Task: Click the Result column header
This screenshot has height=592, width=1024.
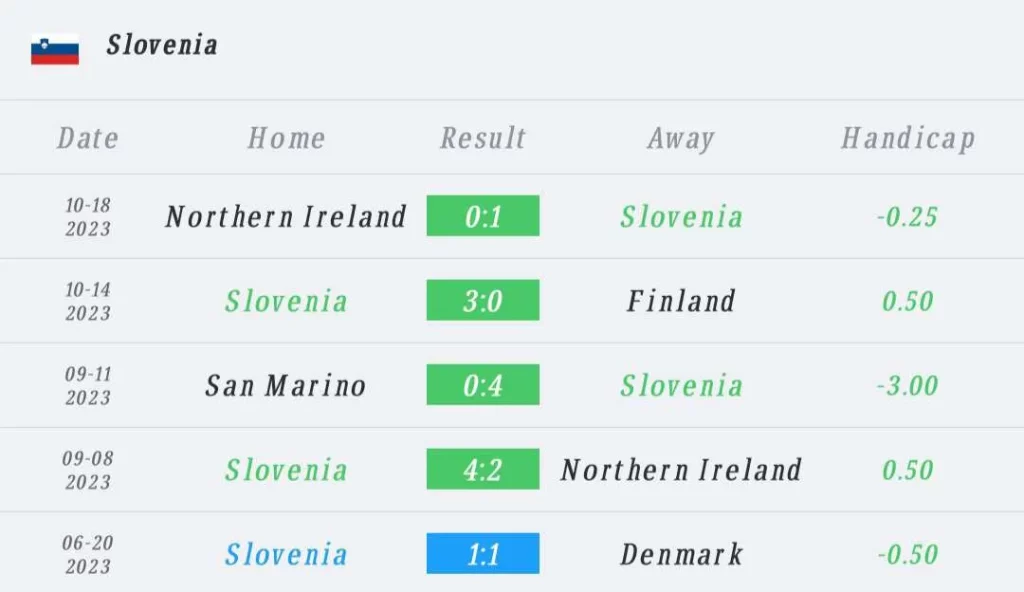Action: point(483,138)
